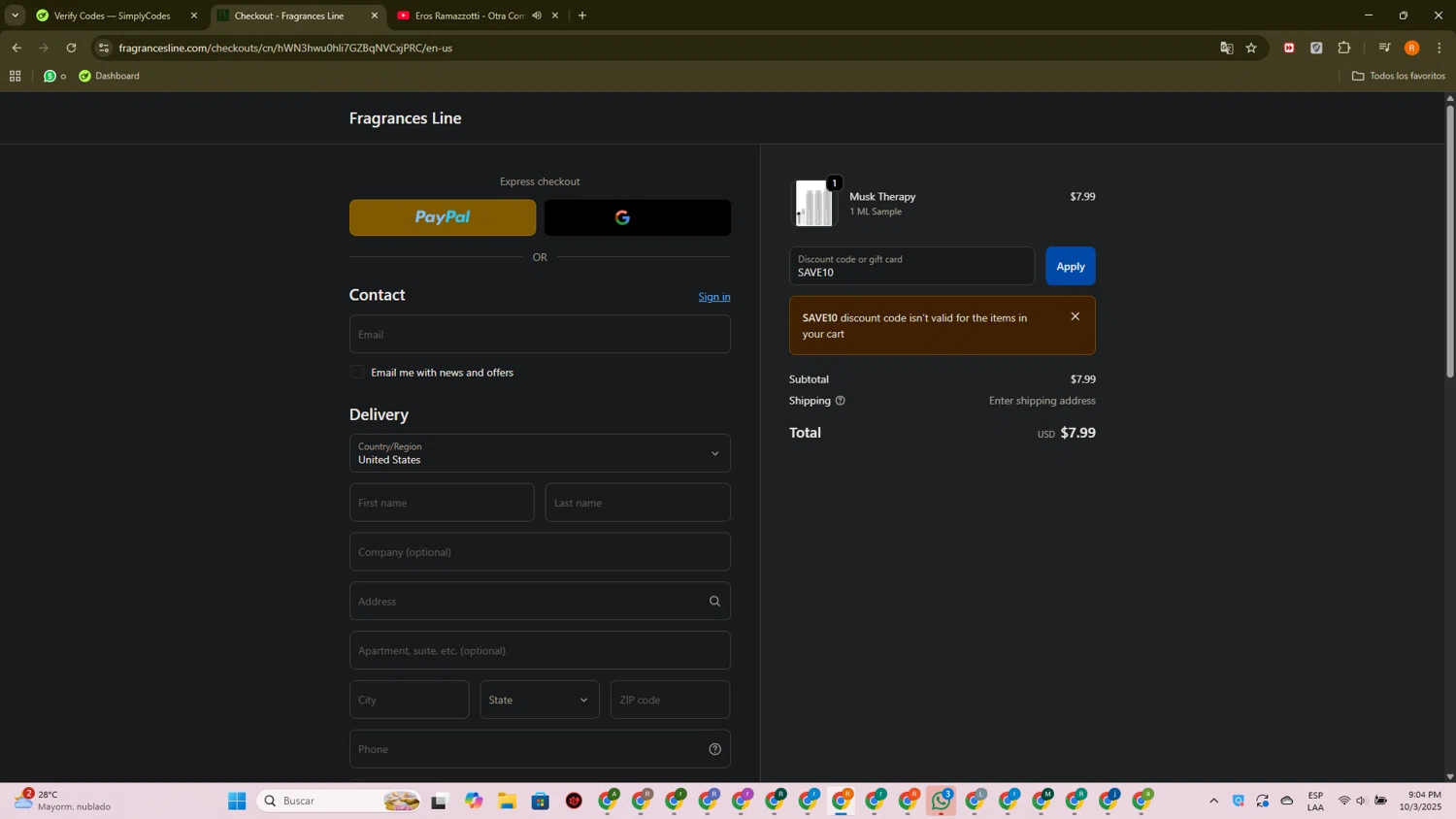Screen dimensions: 1456x819
Task: Reload the checkout page
Action: tap(71, 48)
